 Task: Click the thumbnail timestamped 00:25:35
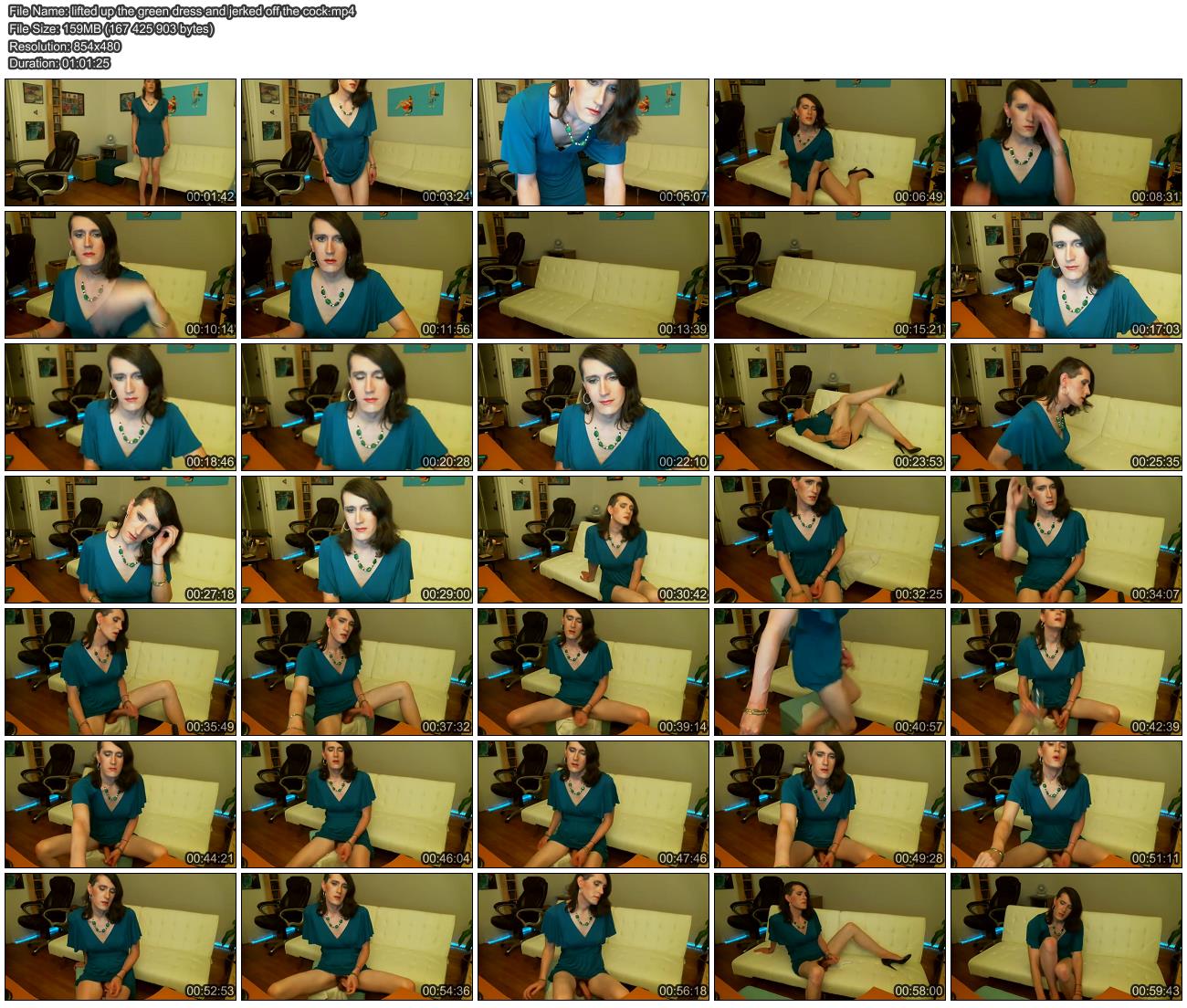pyautogui.click(x=1066, y=406)
